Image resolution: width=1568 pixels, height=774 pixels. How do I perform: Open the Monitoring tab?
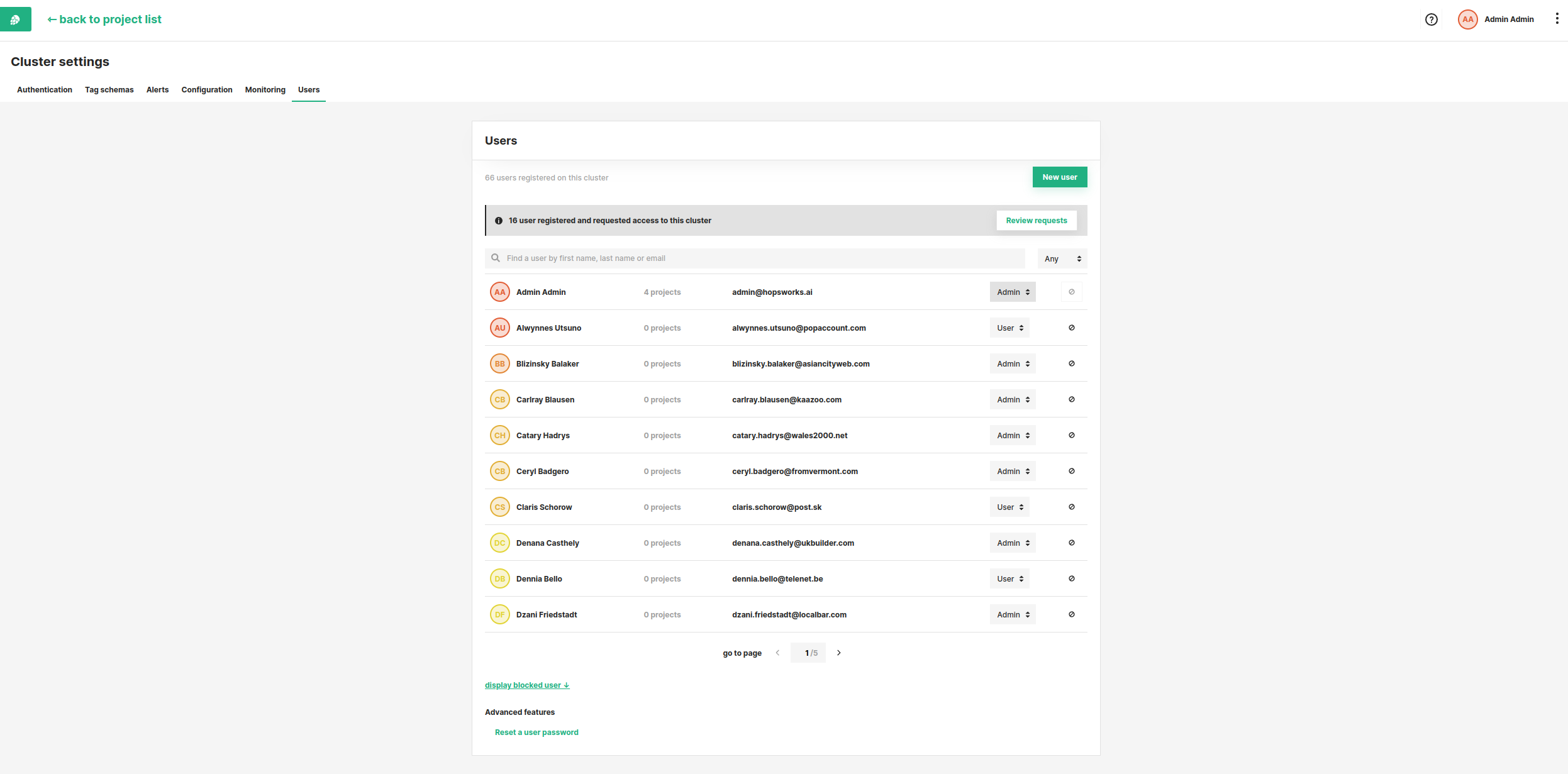265,90
